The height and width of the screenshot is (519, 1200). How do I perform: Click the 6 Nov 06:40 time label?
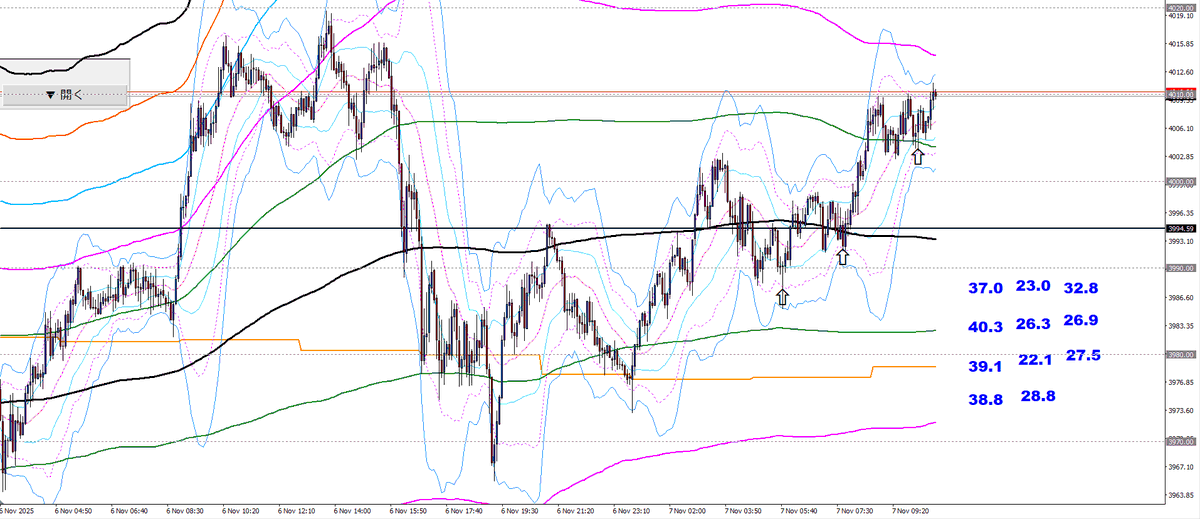pyautogui.click(x=129, y=510)
